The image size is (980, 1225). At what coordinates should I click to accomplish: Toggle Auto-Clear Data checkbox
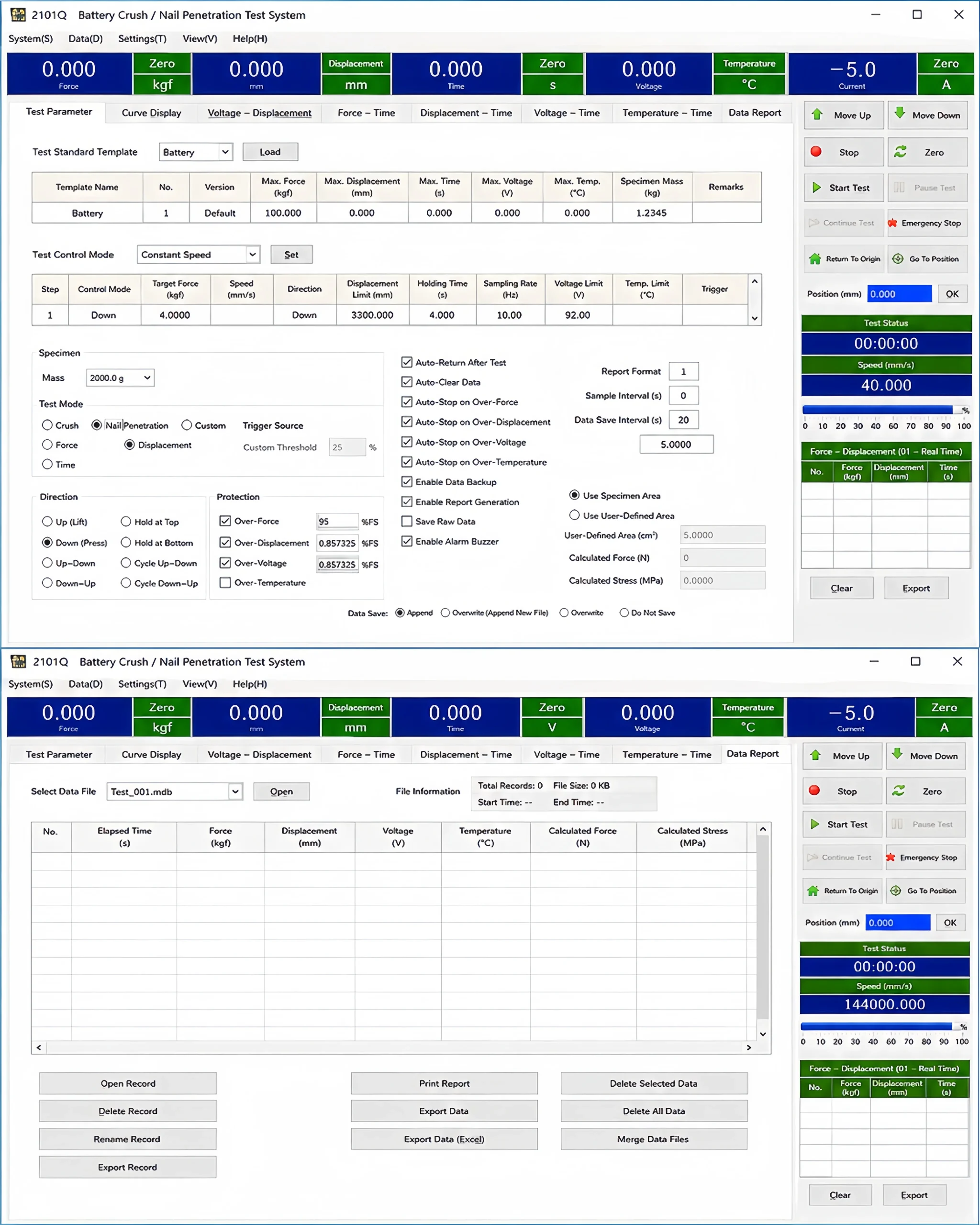point(407,382)
